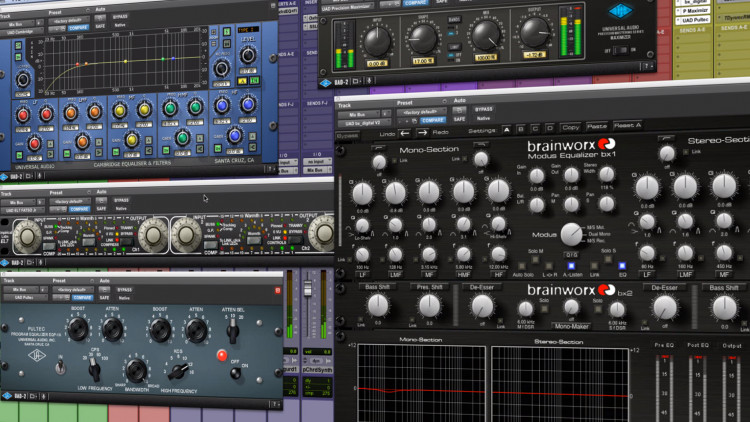The image size is (750, 422).
Task: Click the Modus selector knob in bx1
Action: click(571, 234)
